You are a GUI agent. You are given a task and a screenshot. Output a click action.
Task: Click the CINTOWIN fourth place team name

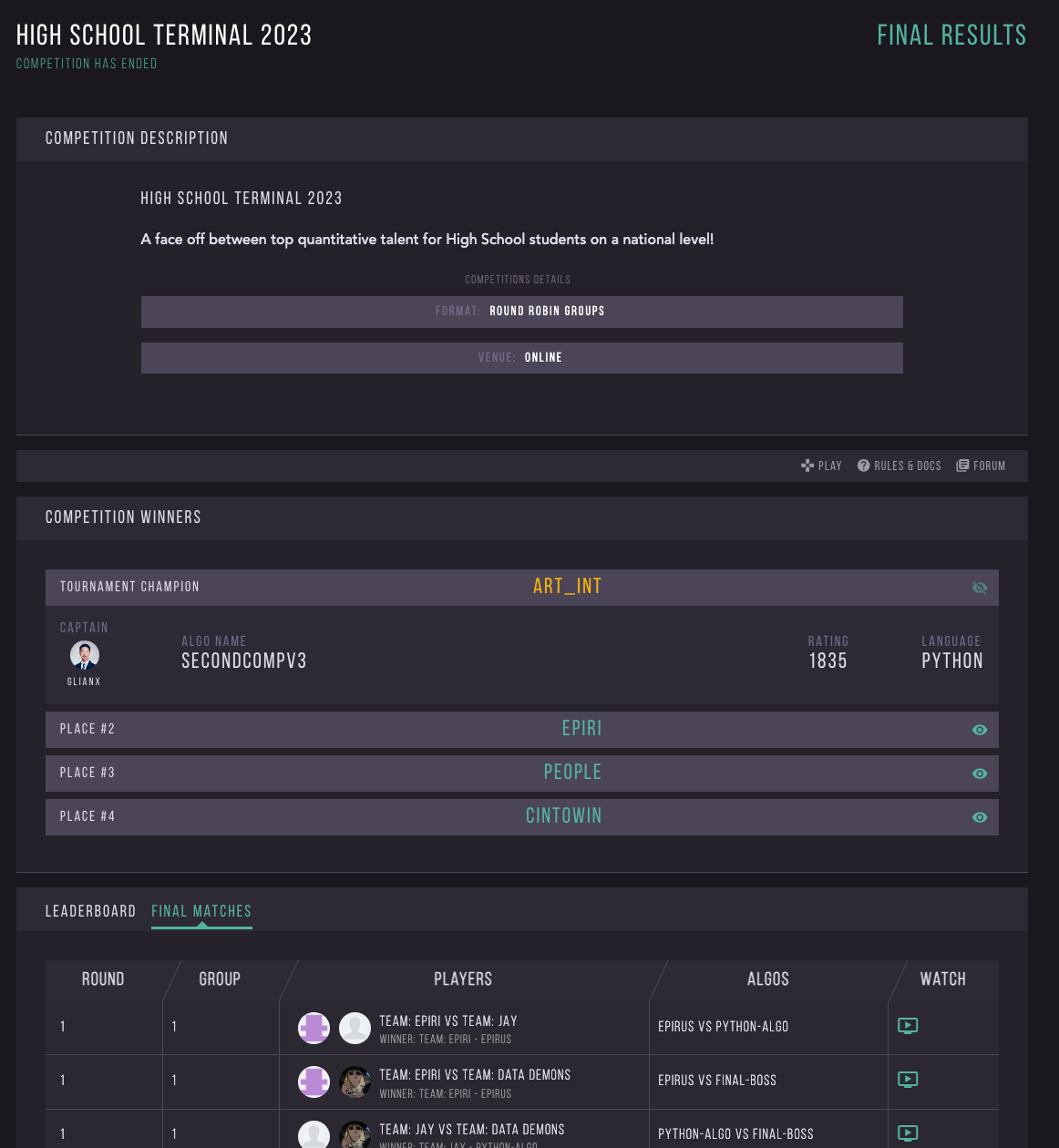tap(564, 815)
